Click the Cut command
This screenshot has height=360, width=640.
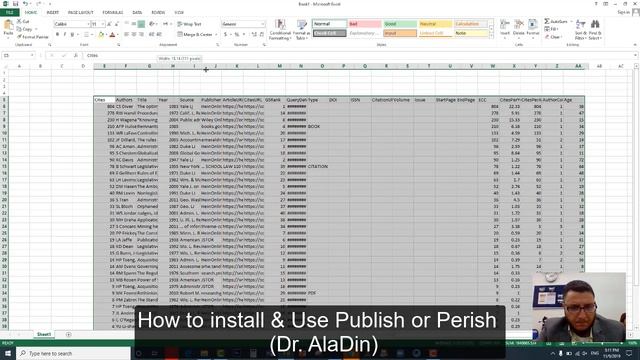[x=23, y=21]
